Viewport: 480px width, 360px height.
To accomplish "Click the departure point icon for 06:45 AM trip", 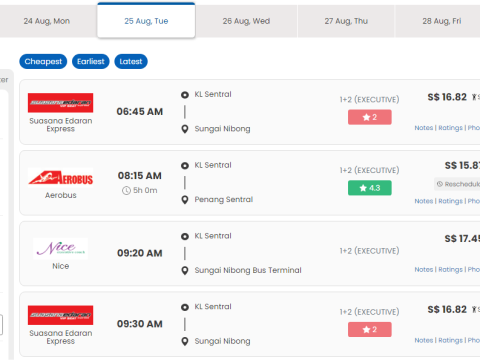I will tap(185, 95).
